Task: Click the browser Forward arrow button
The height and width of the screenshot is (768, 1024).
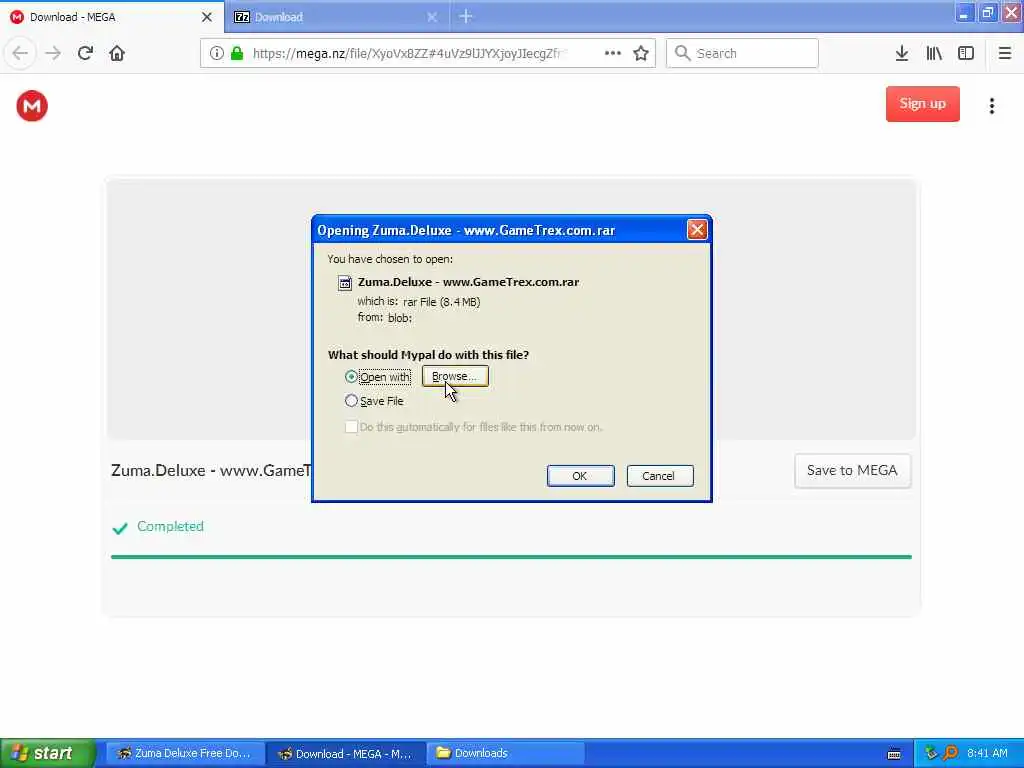Action: [x=53, y=53]
